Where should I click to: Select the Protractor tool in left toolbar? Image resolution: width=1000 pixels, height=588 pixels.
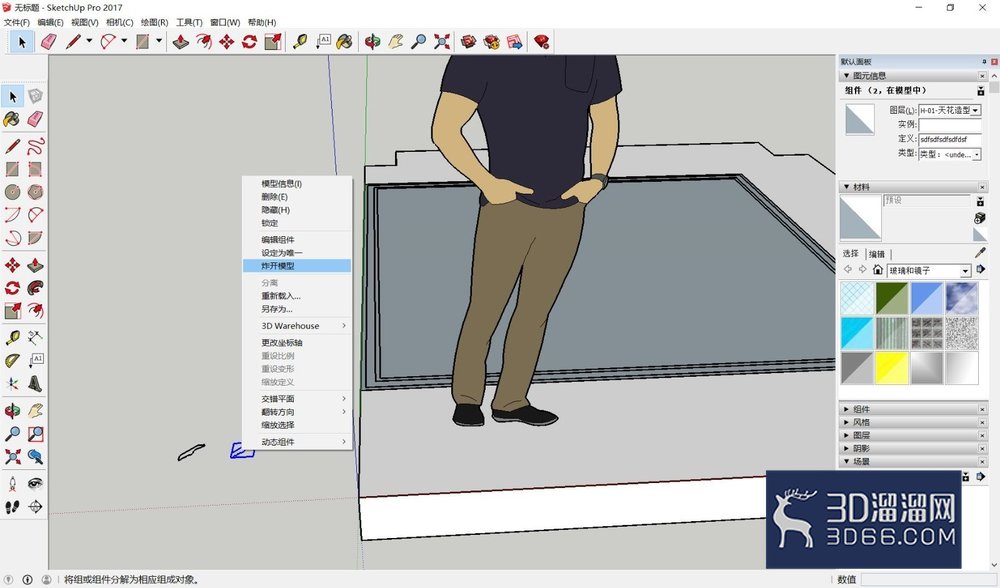[13, 361]
